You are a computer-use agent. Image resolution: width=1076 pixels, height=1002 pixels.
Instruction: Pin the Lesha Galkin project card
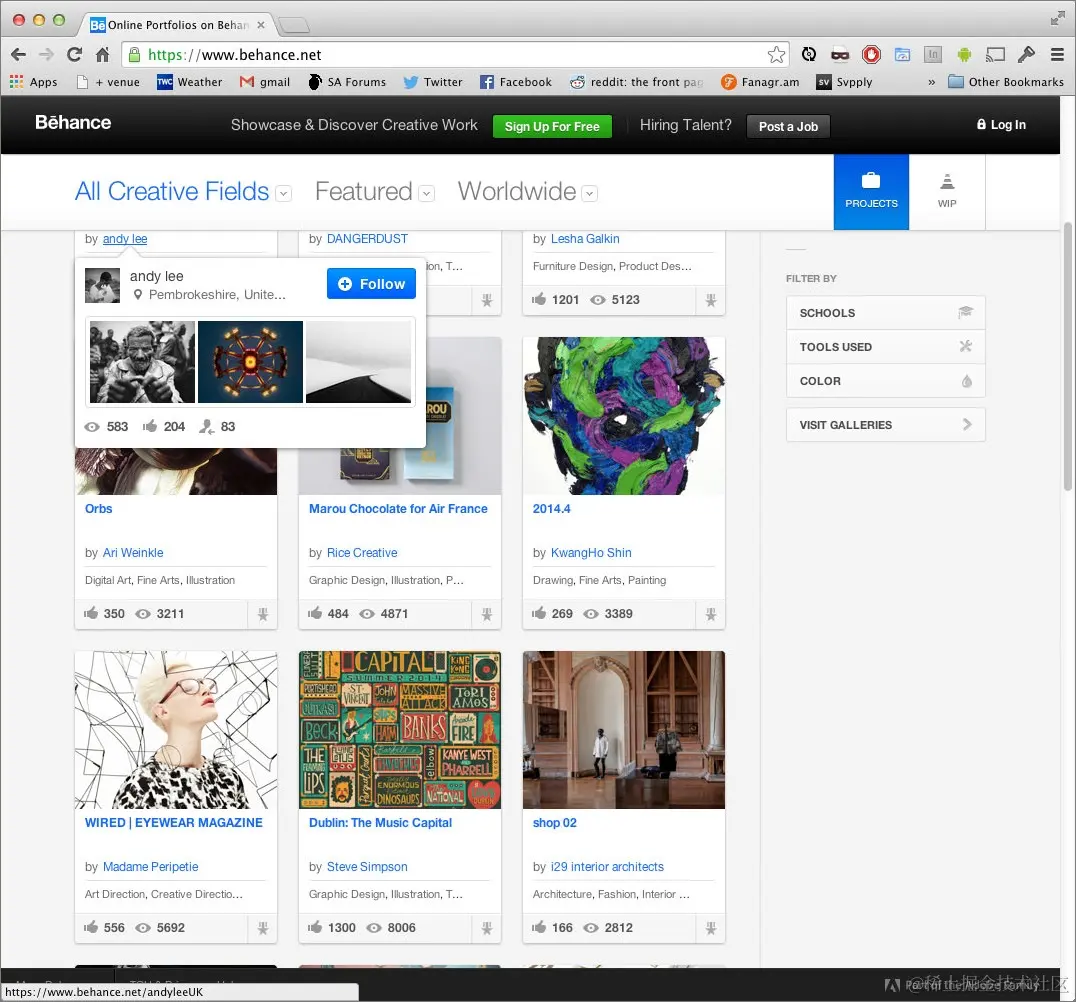[x=711, y=300]
